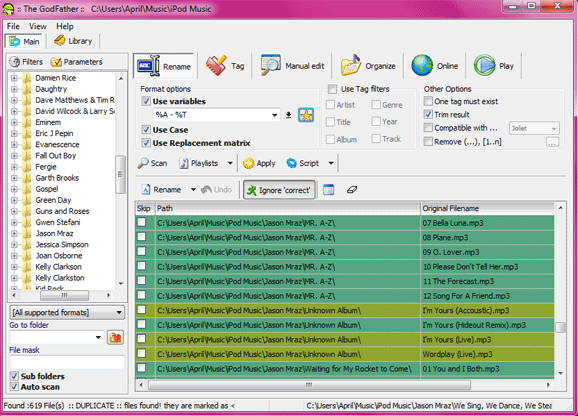Open the Manual edit tool

coord(292,66)
